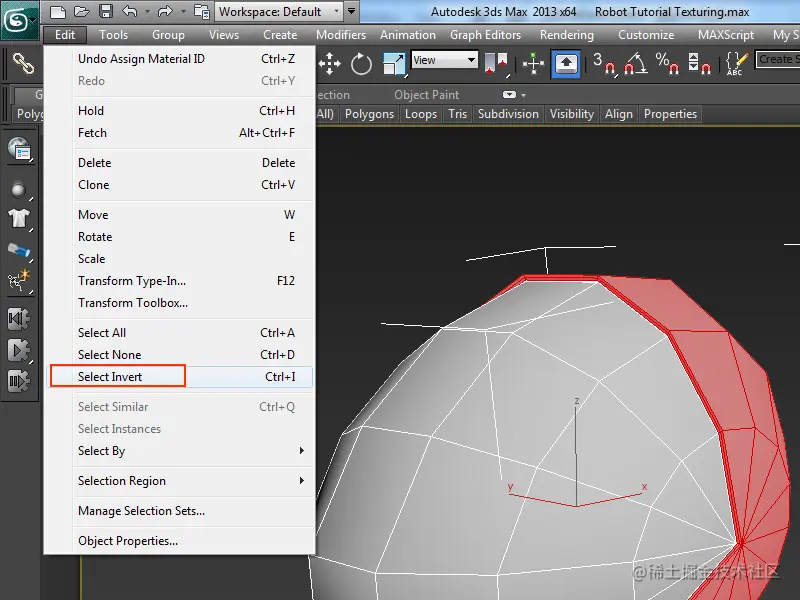Click the blue capsule icon in the left toolbar
Viewport: 800px width, 600px height.
(19, 250)
